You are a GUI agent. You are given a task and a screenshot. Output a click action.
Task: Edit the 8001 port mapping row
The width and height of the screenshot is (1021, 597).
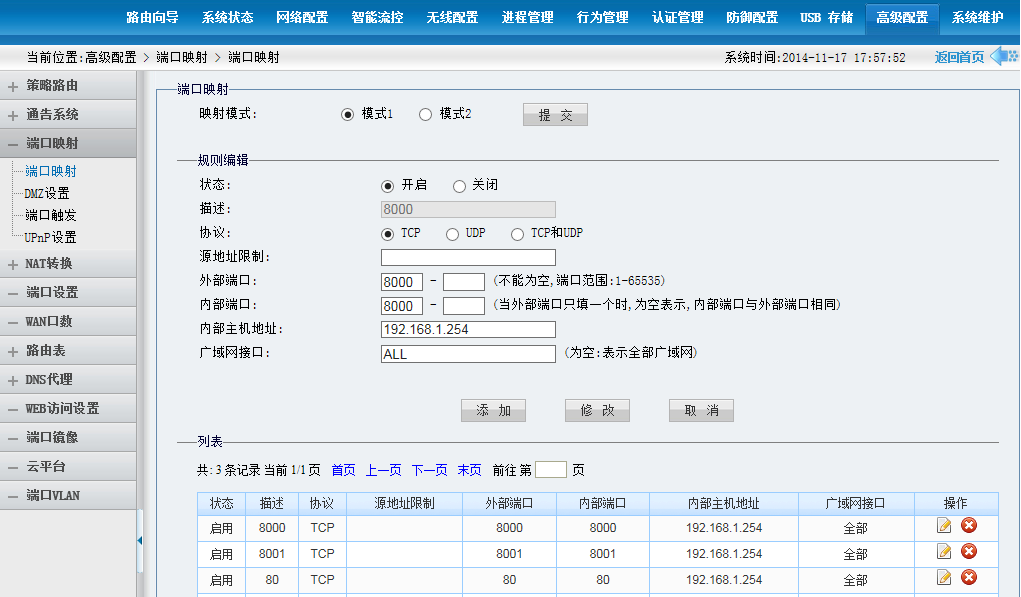(x=944, y=552)
